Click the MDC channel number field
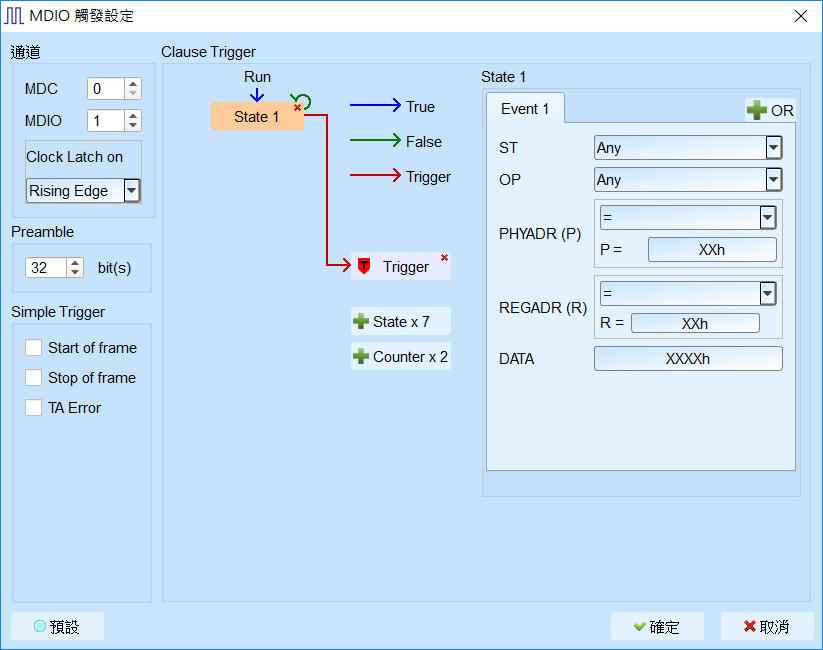Screen dimensions: 823x650 (107, 89)
